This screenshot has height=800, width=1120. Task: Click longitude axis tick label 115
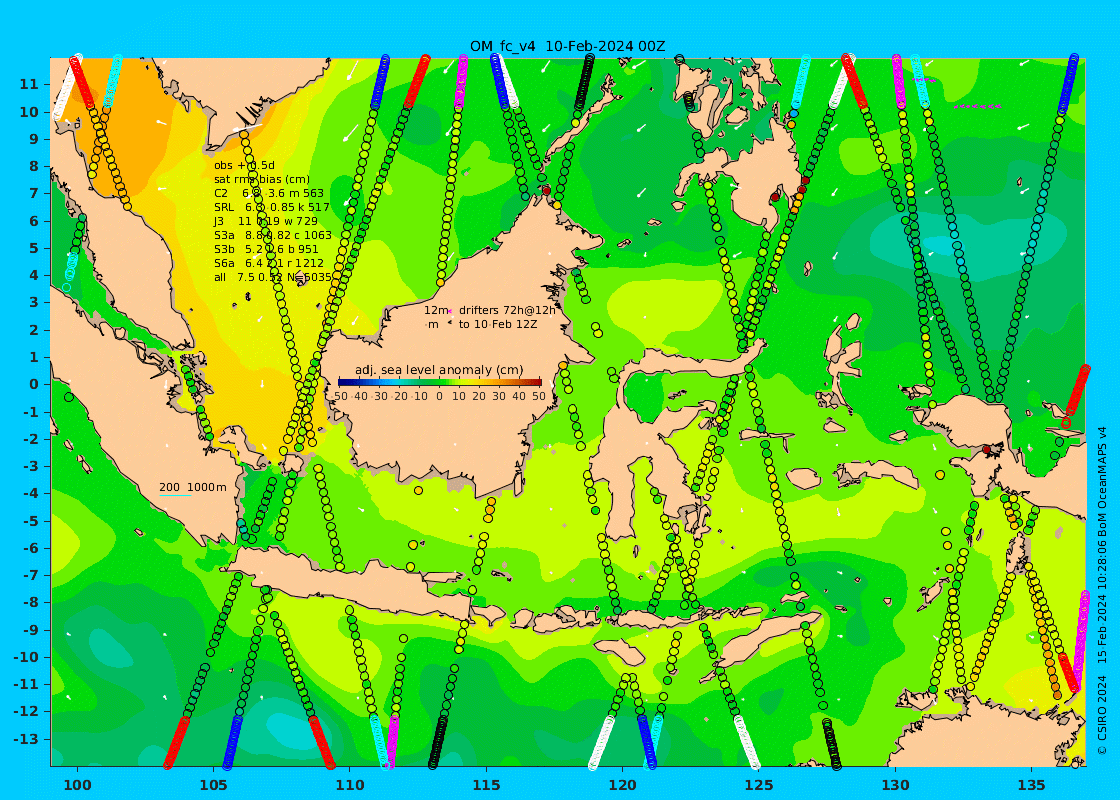click(x=486, y=784)
